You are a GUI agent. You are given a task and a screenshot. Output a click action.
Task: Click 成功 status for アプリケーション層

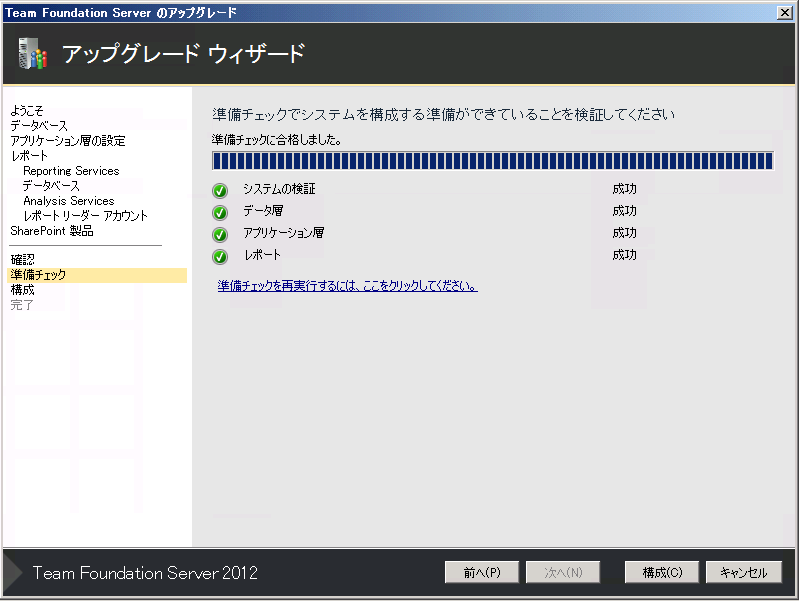tap(624, 233)
